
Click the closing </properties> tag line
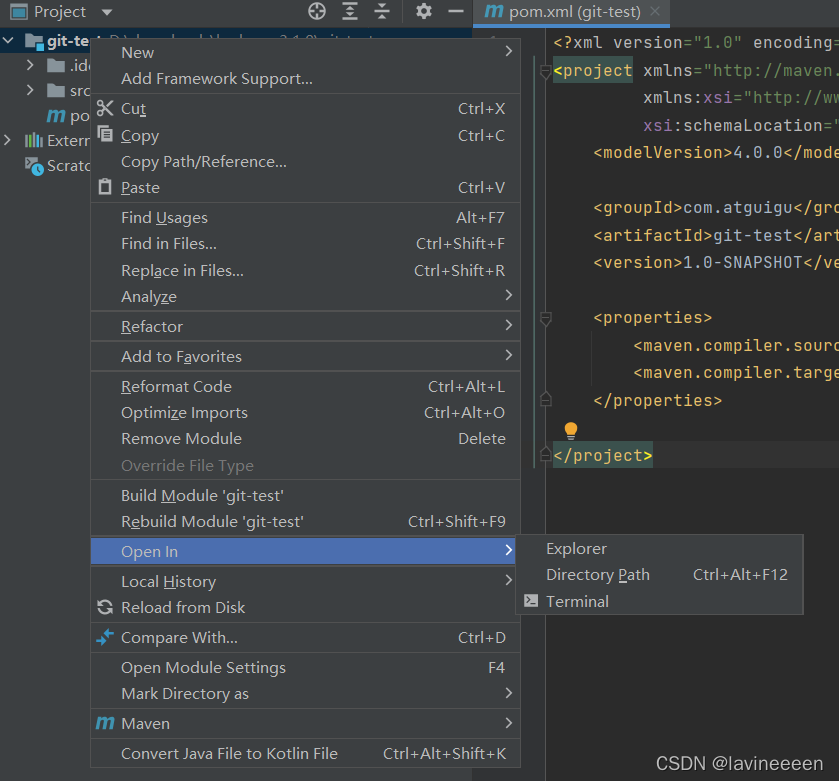(x=658, y=400)
